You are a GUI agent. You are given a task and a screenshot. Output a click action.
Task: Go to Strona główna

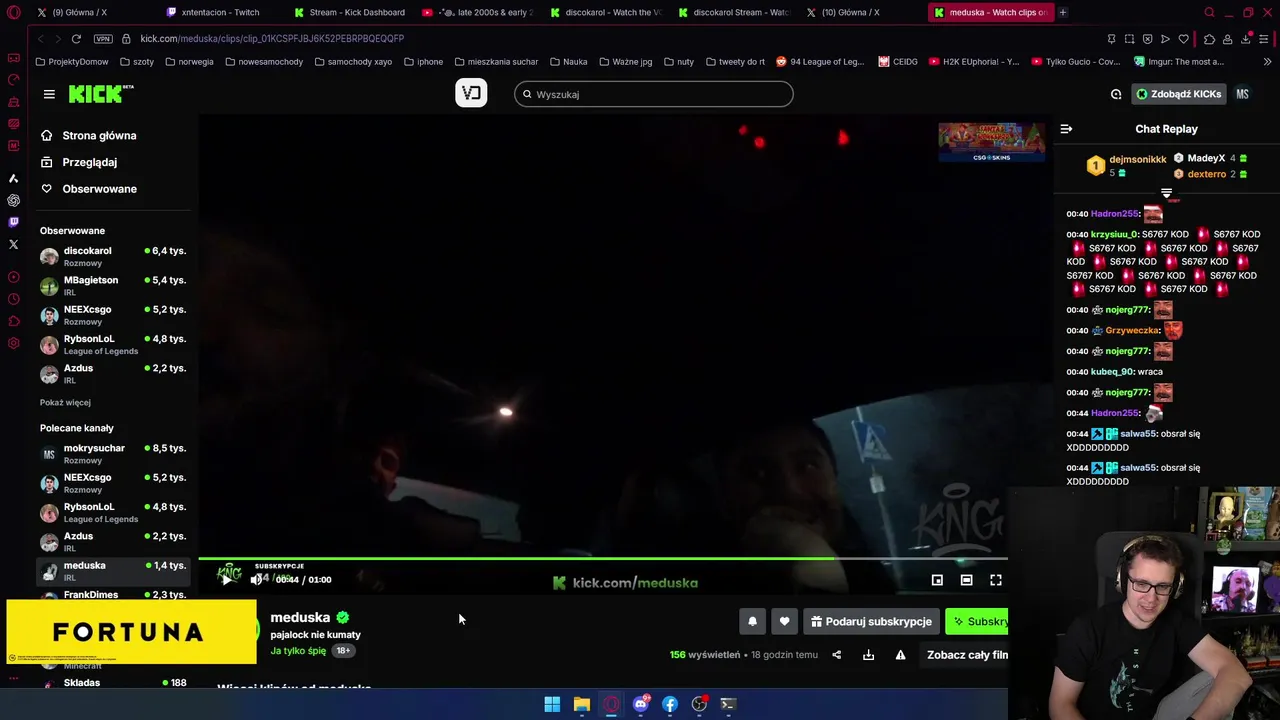pyautogui.click(x=99, y=136)
